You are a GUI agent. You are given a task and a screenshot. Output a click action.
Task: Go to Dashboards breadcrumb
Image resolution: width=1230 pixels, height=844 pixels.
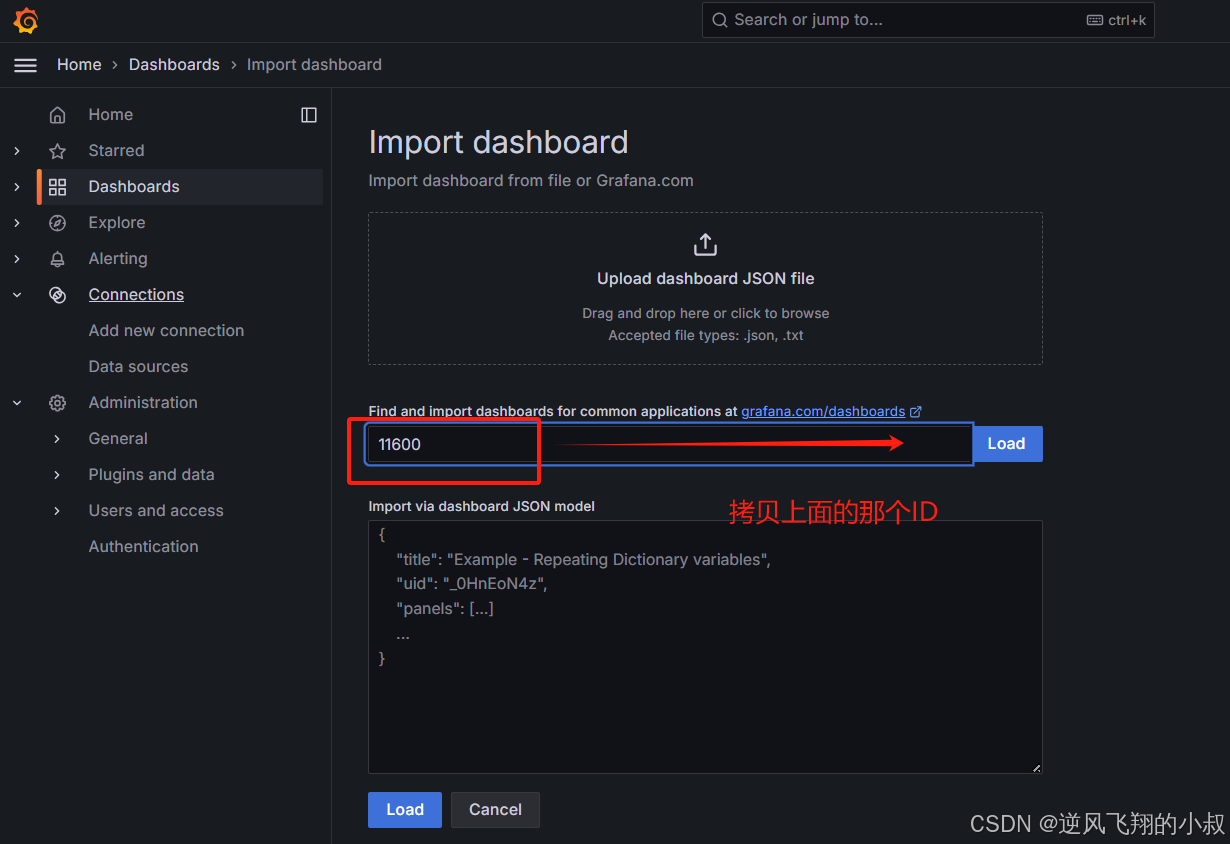pos(174,65)
